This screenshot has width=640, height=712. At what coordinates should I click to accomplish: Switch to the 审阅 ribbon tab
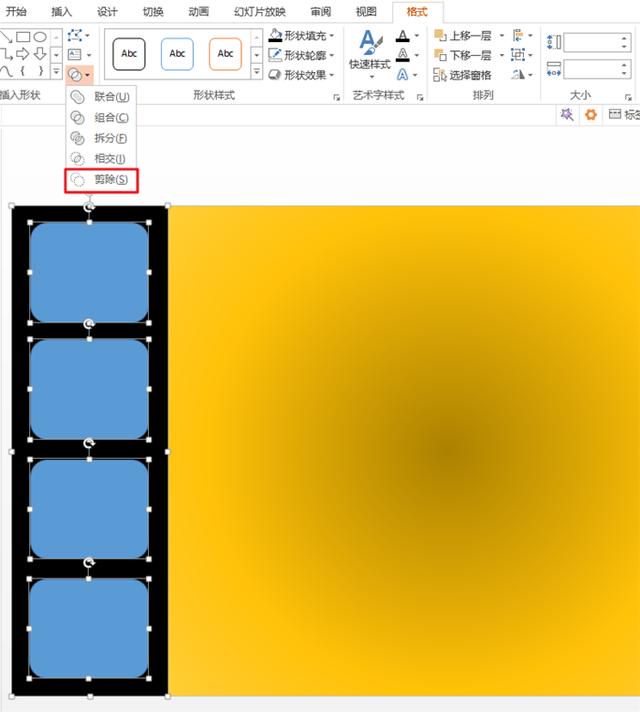[321, 11]
